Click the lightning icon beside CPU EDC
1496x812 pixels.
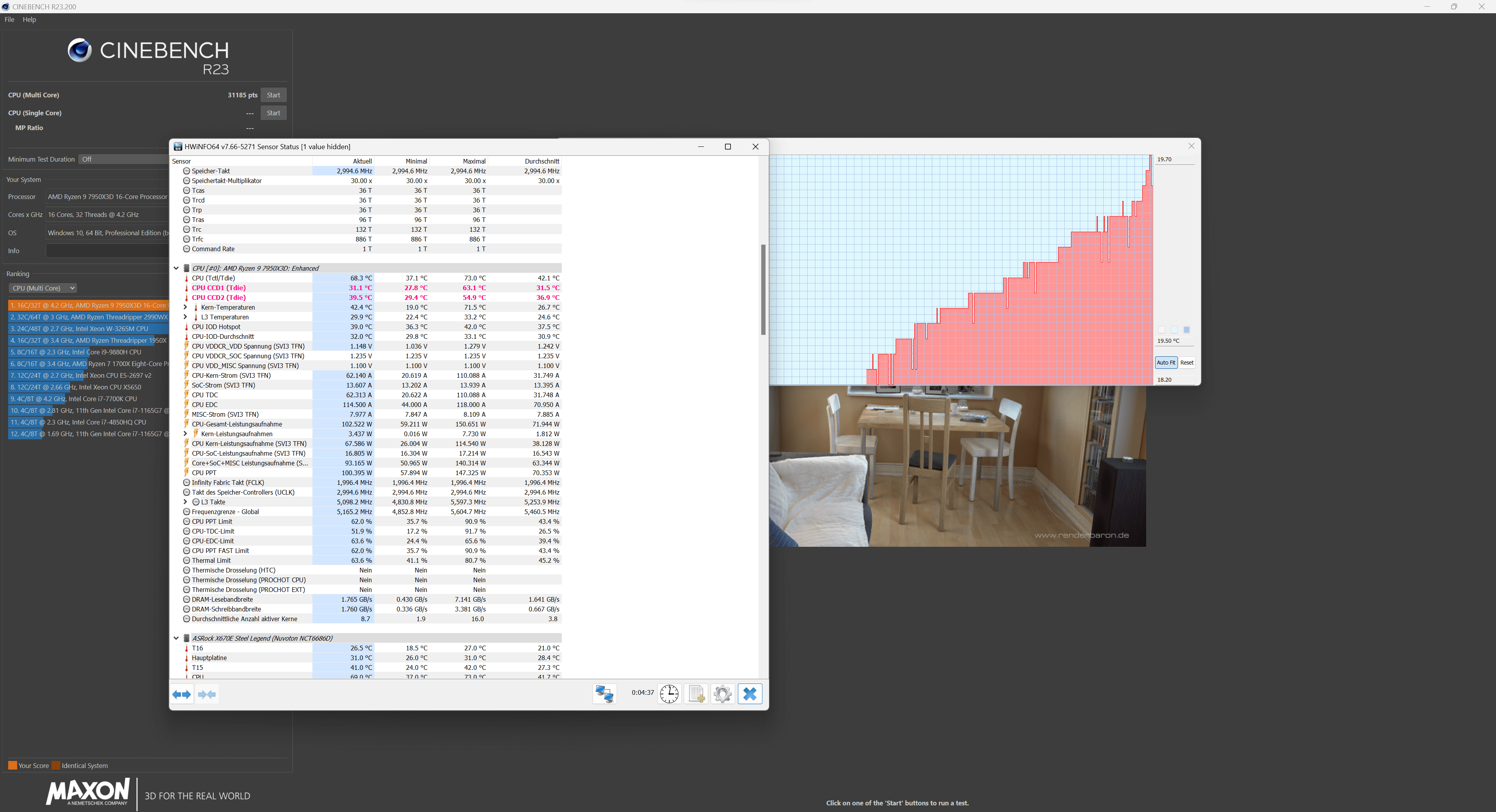[187, 405]
